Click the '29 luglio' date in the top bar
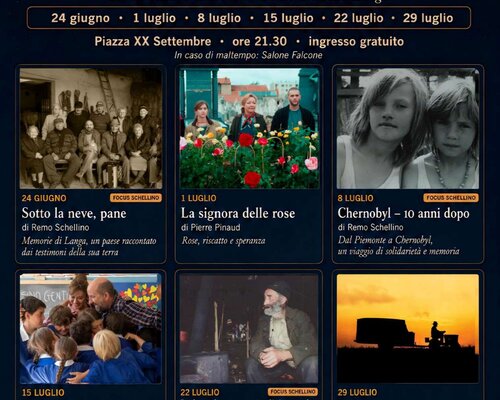The height and width of the screenshot is (400, 500). coord(428,18)
